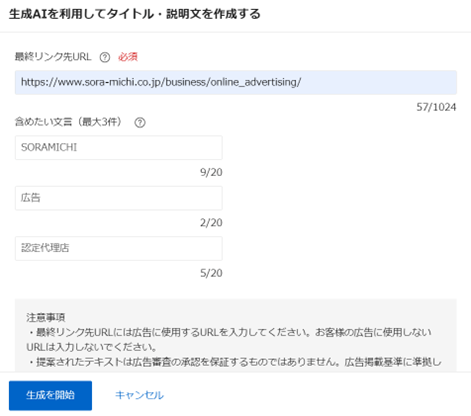Click the 5/20 character counter
The width and height of the screenshot is (471, 416).
(211, 273)
